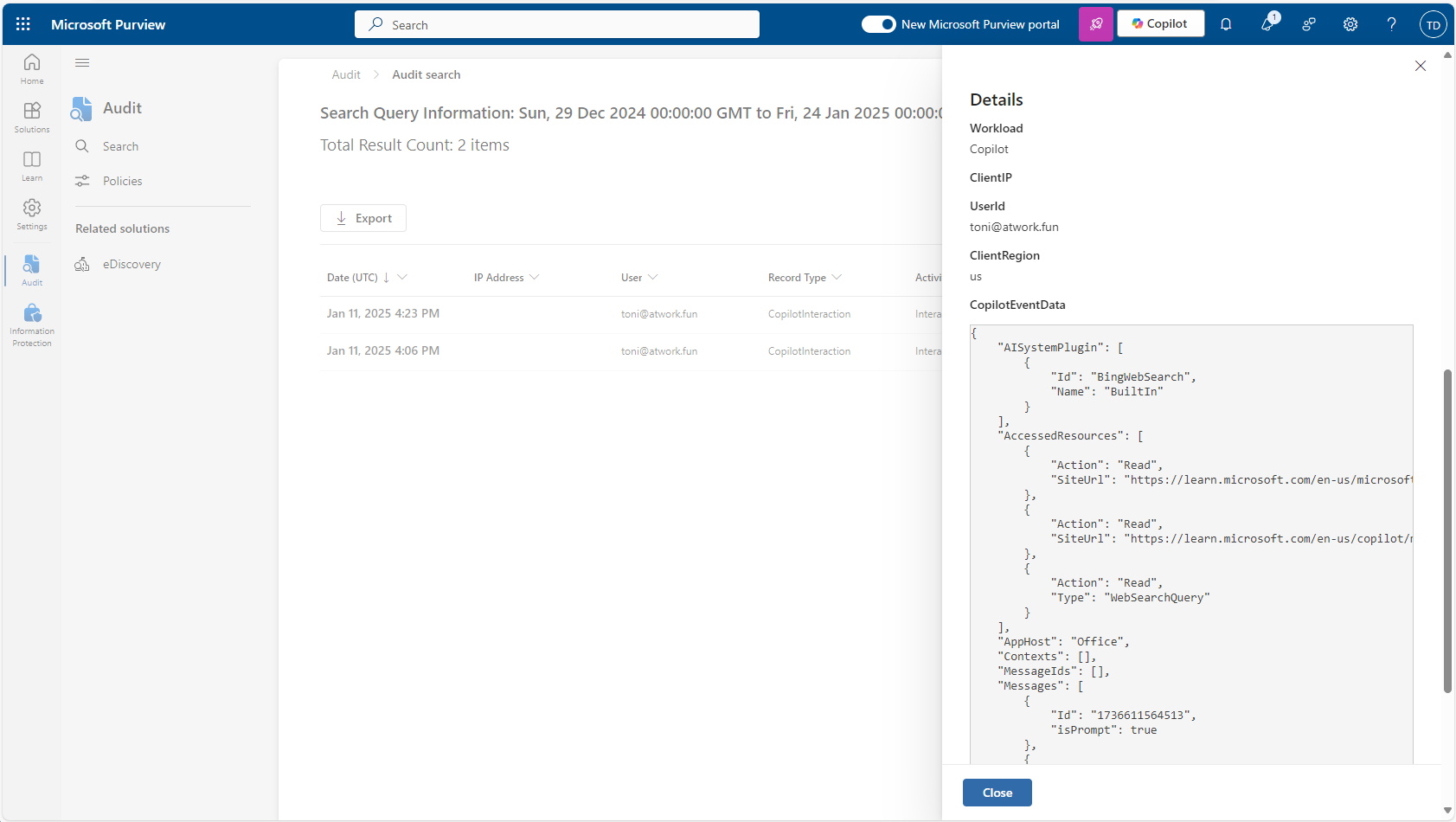The width and height of the screenshot is (1456, 822).
Task: Open the Record Type column dropdown
Action: point(837,277)
